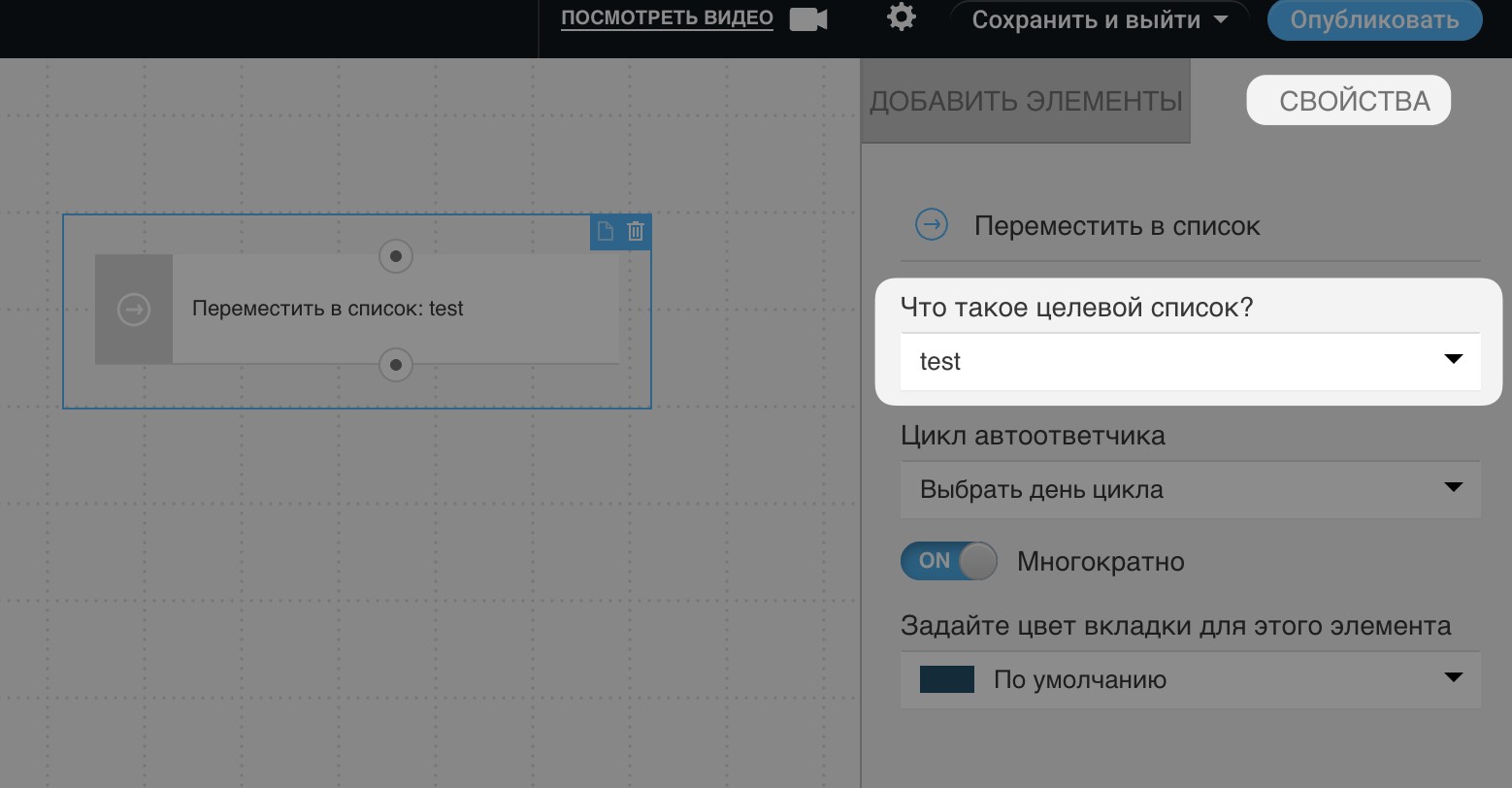
Task: Click the 'Что такое целевой список?' label
Action: (1077, 308)
